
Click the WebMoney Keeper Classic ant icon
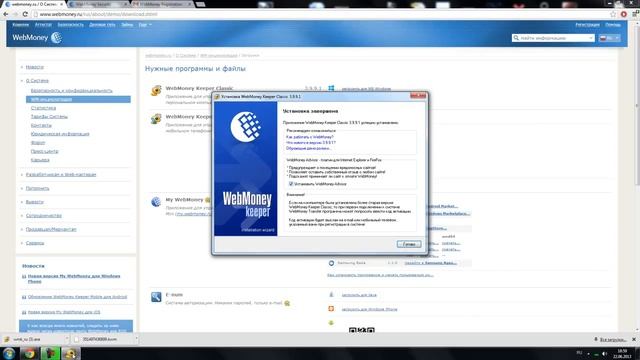[x=156, y=90]
